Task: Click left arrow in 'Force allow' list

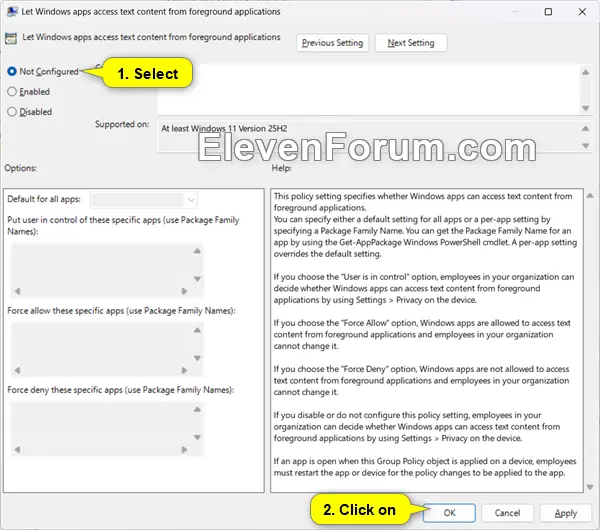Action: coord(17,370)
